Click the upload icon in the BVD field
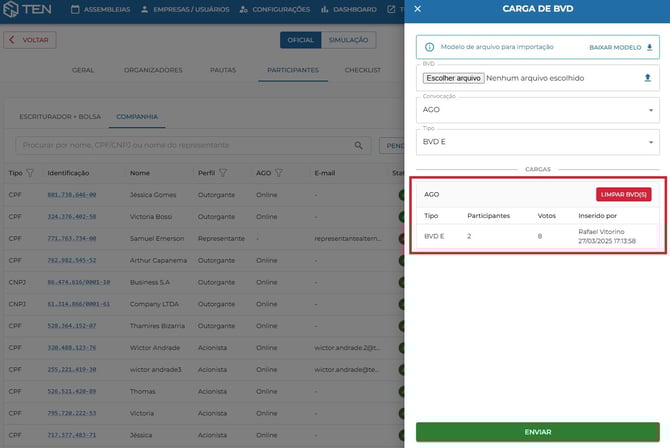This screenshot has height=448, width=670. click(x=648, y=78)
